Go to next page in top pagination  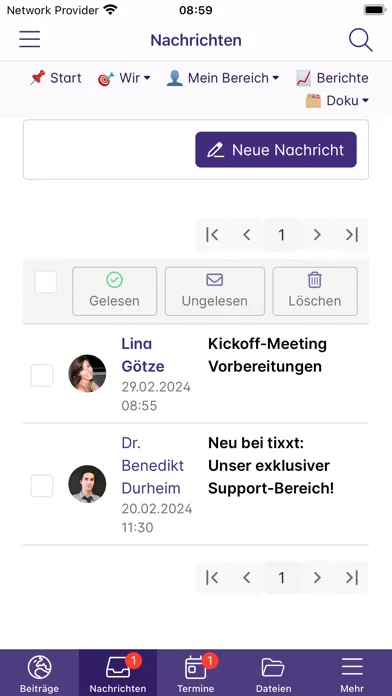(317, 235)
